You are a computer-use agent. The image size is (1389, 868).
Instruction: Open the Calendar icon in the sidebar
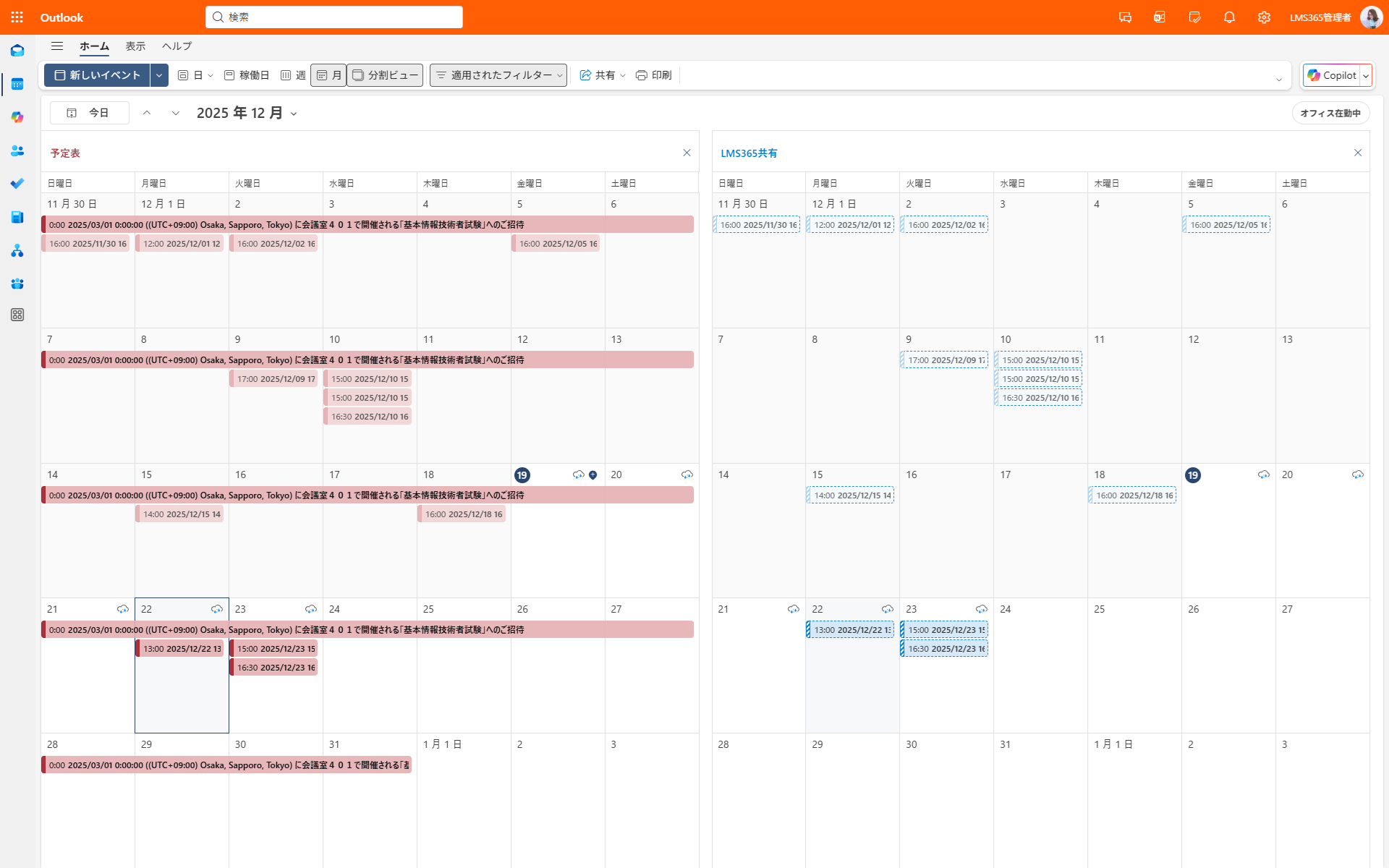(x=17, y=84)
